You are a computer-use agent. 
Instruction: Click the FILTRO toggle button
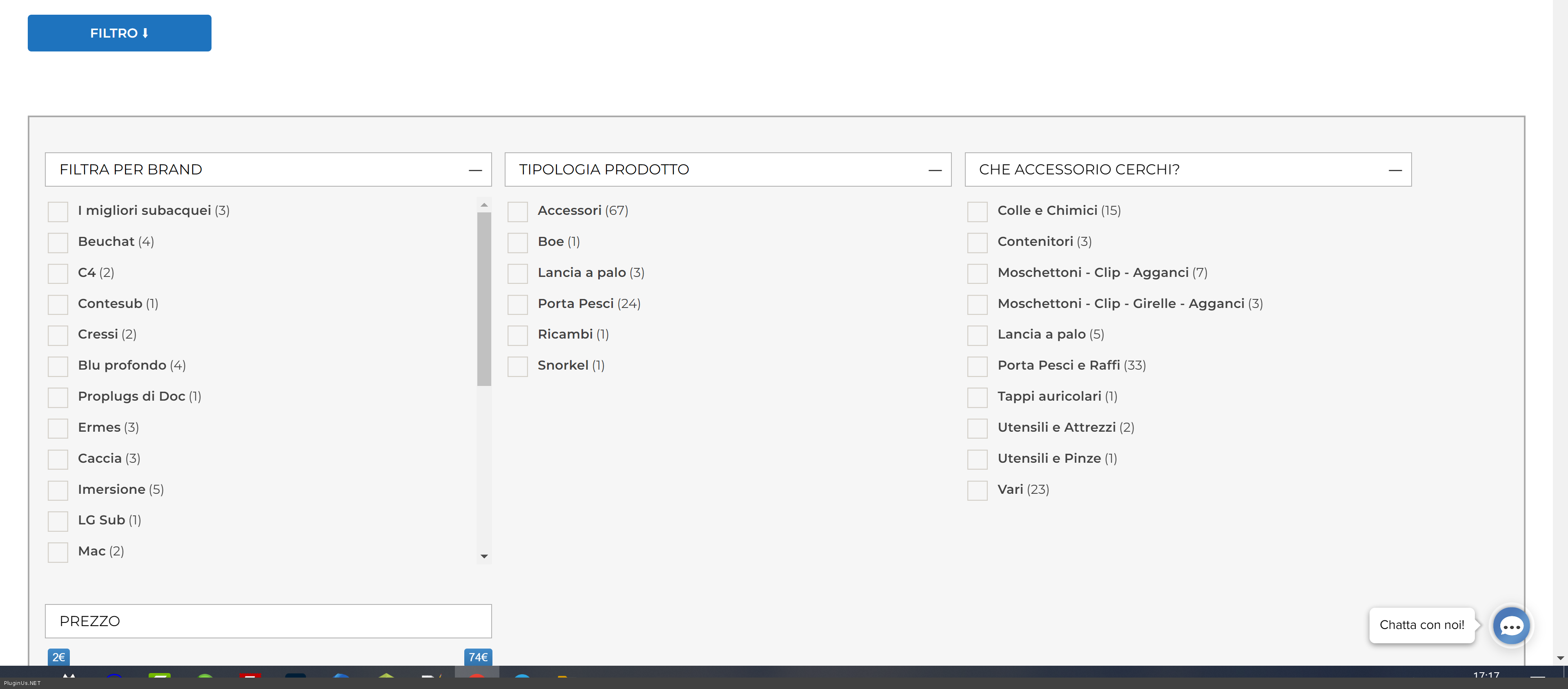click(119, 33)
